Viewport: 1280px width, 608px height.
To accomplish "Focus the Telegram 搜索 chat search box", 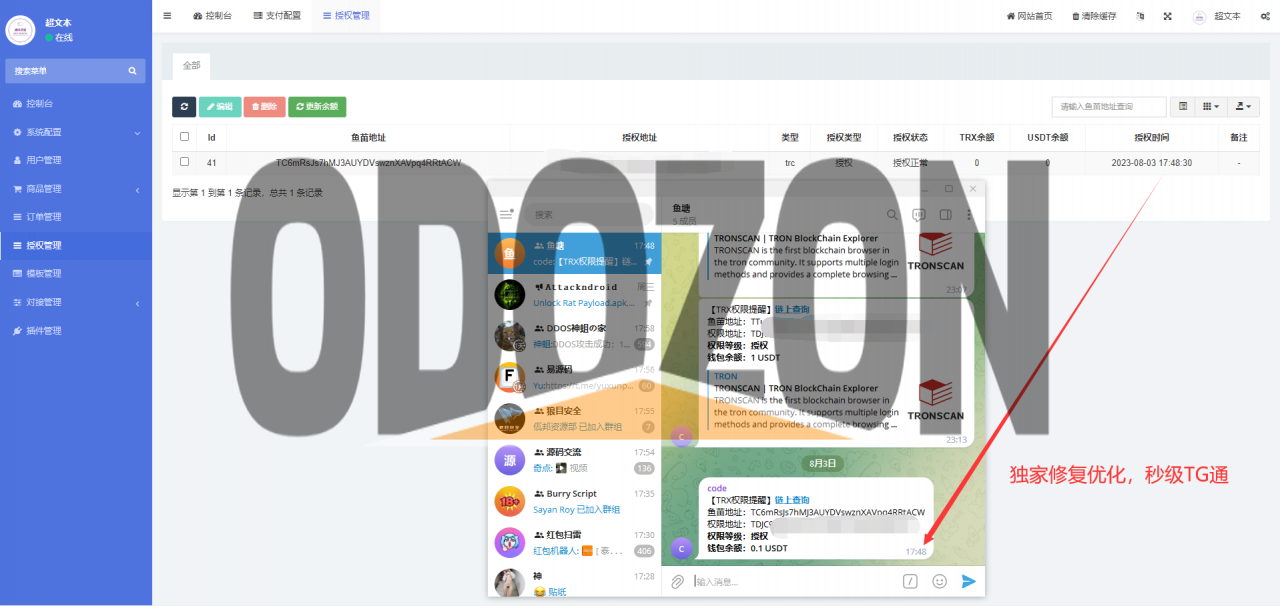I will 590,214.
